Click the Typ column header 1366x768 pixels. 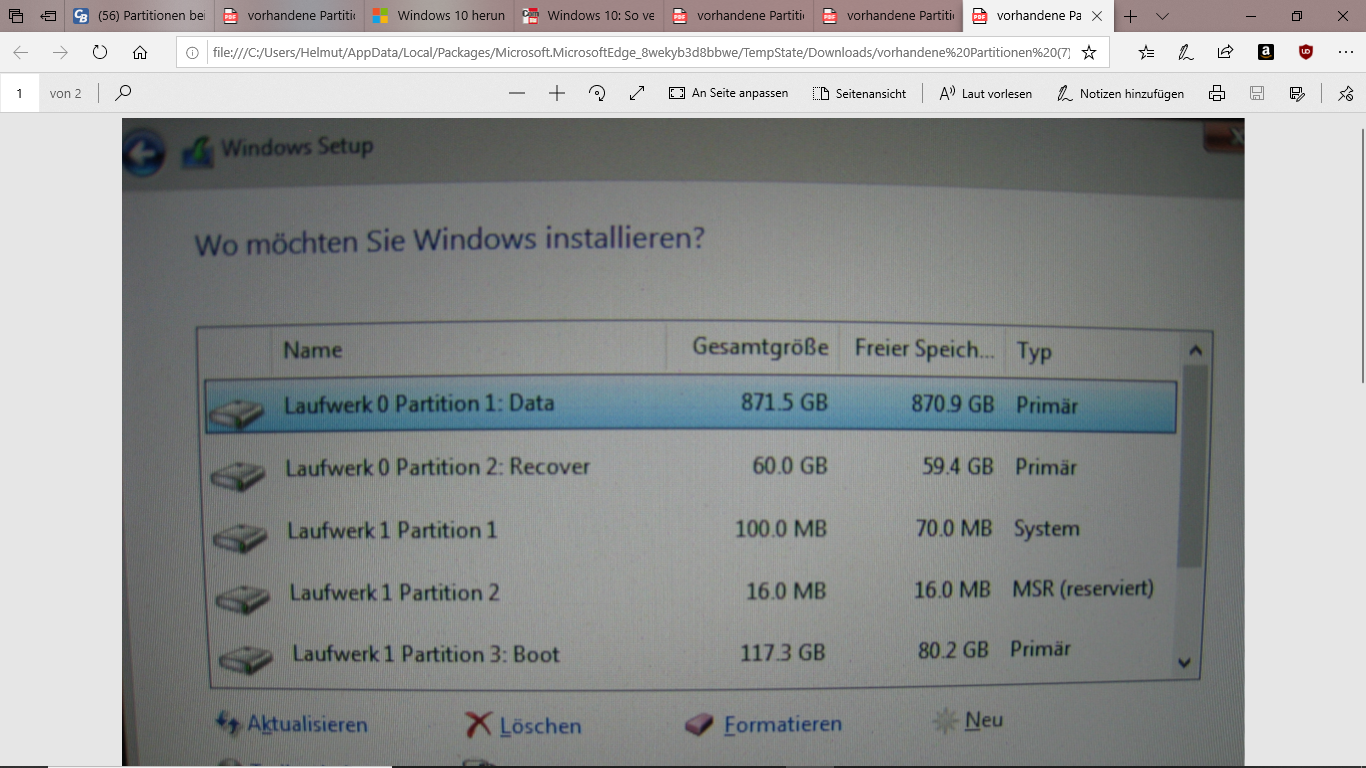1034,352
